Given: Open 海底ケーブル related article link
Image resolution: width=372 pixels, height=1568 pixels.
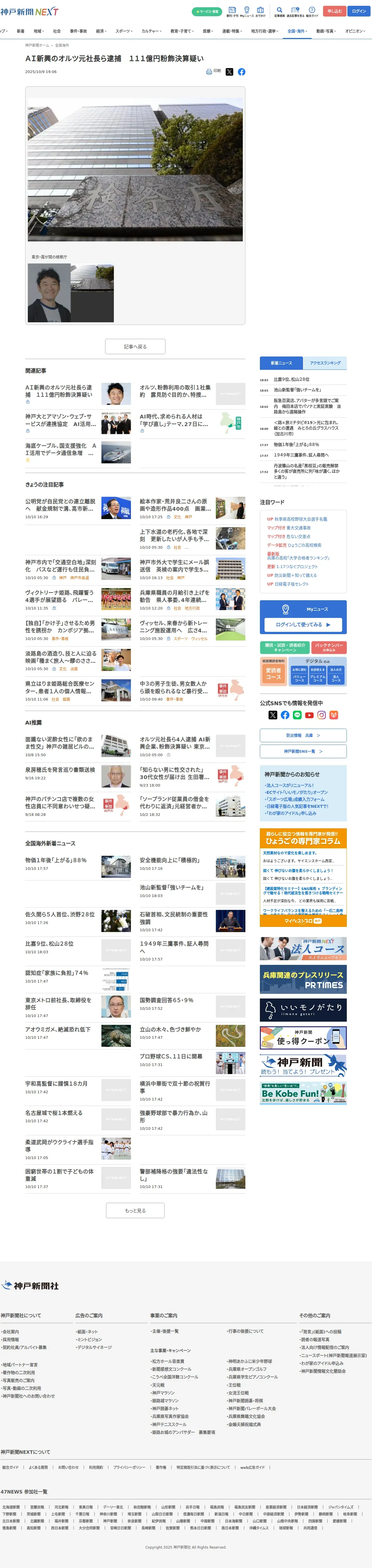Looking at the screenshot, I should (x=60, y=449).
